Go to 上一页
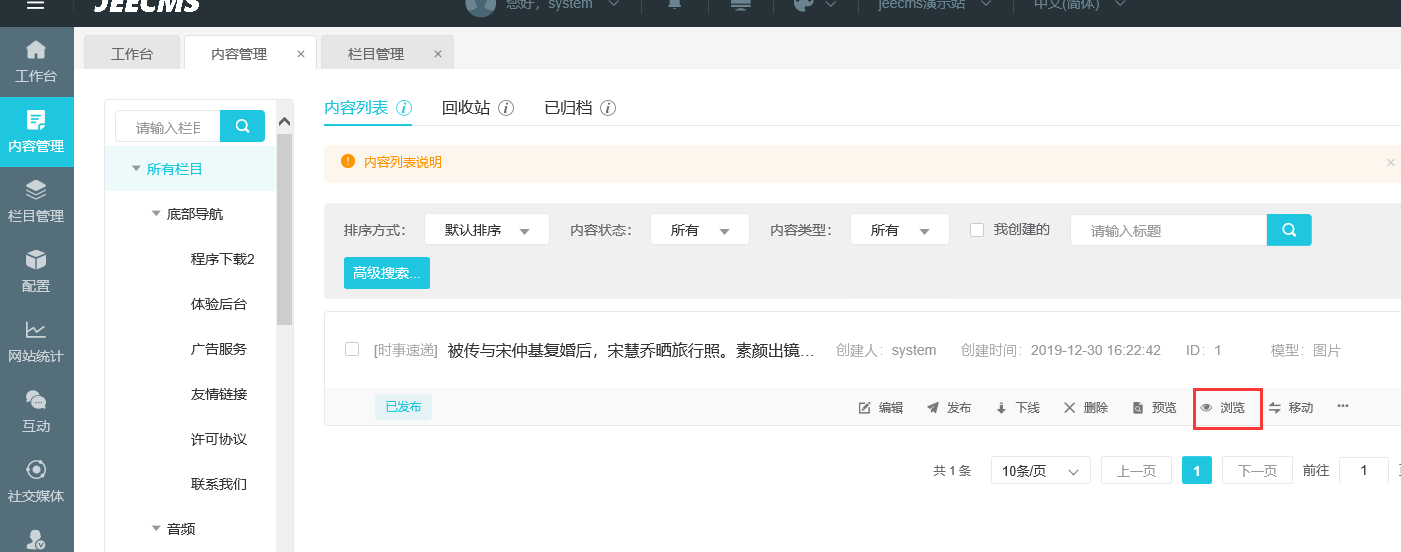The image size is (1401, 552). pos(1136,471)
